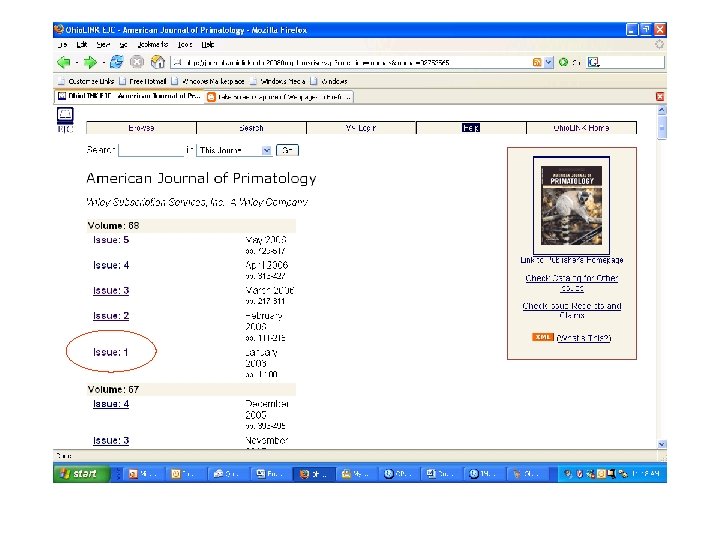Click the Windows start button
Viewport: 720px width, 540px height.
point(81,473)
